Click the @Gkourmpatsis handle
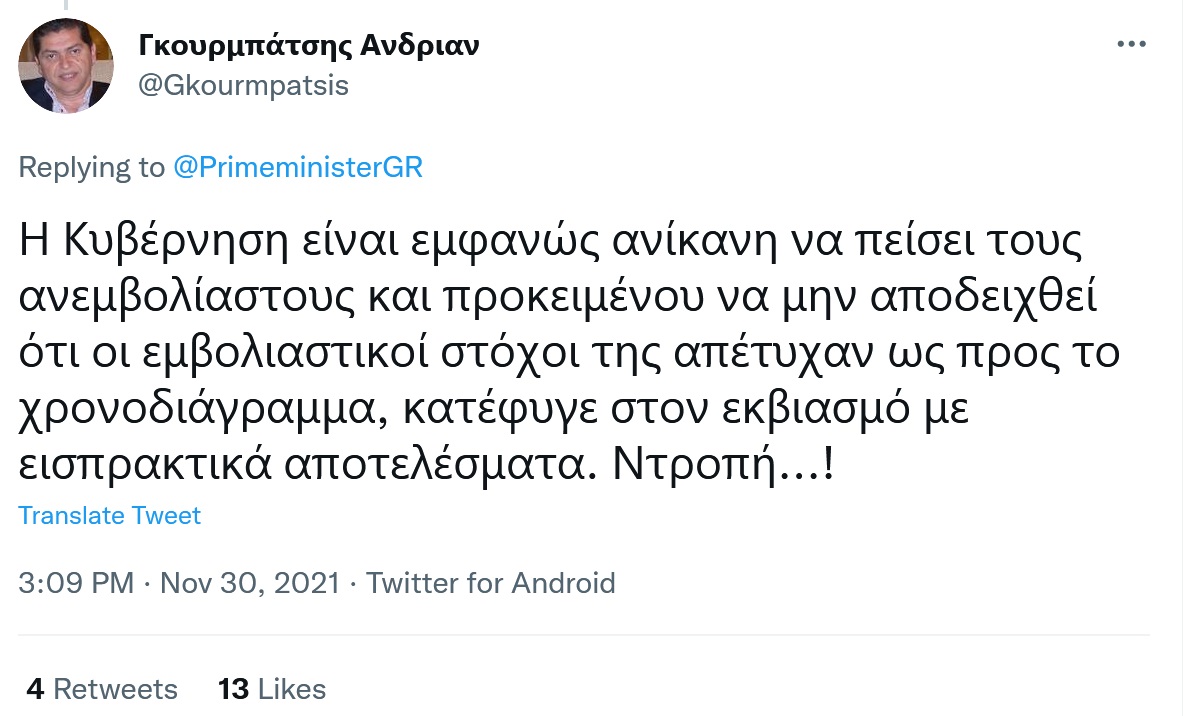The height and width of the screenshot is (716, 1183). pos(241,86)
